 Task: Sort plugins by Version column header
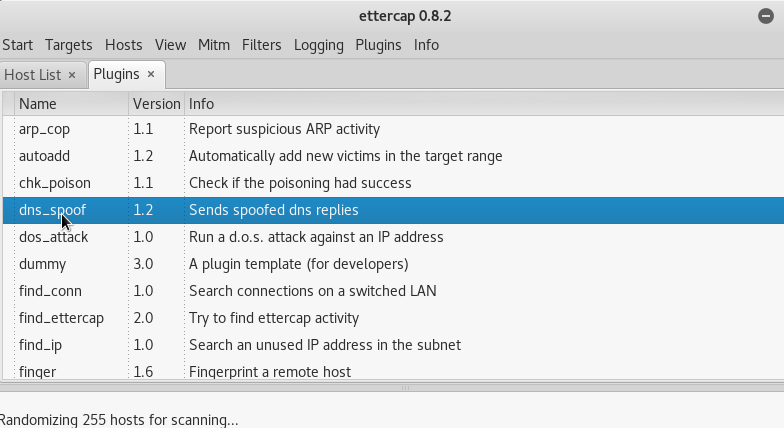[x=156, y=104]
